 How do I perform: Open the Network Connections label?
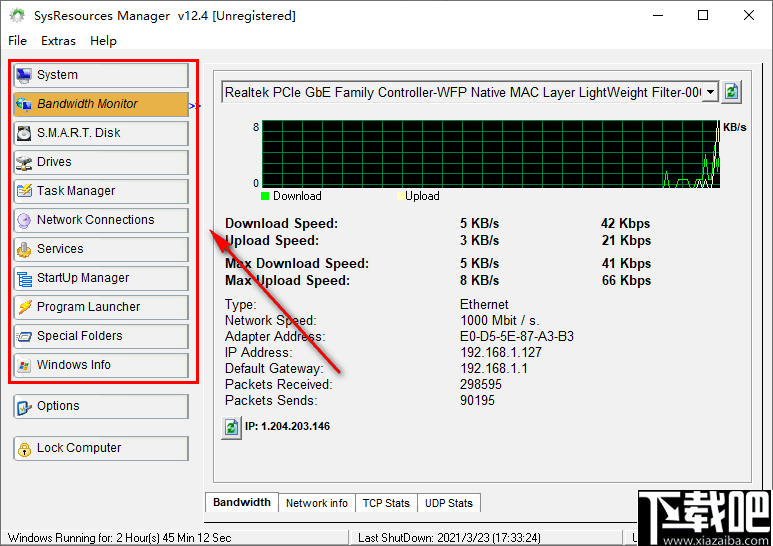point(96,220)
